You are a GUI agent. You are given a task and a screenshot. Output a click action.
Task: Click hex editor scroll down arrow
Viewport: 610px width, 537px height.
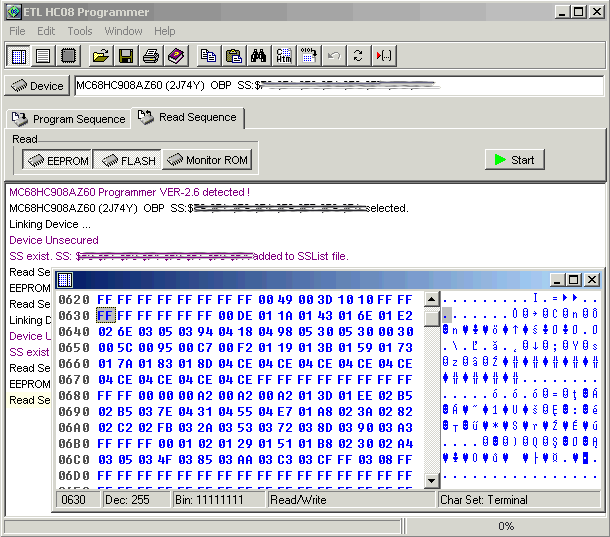(431, 481)
